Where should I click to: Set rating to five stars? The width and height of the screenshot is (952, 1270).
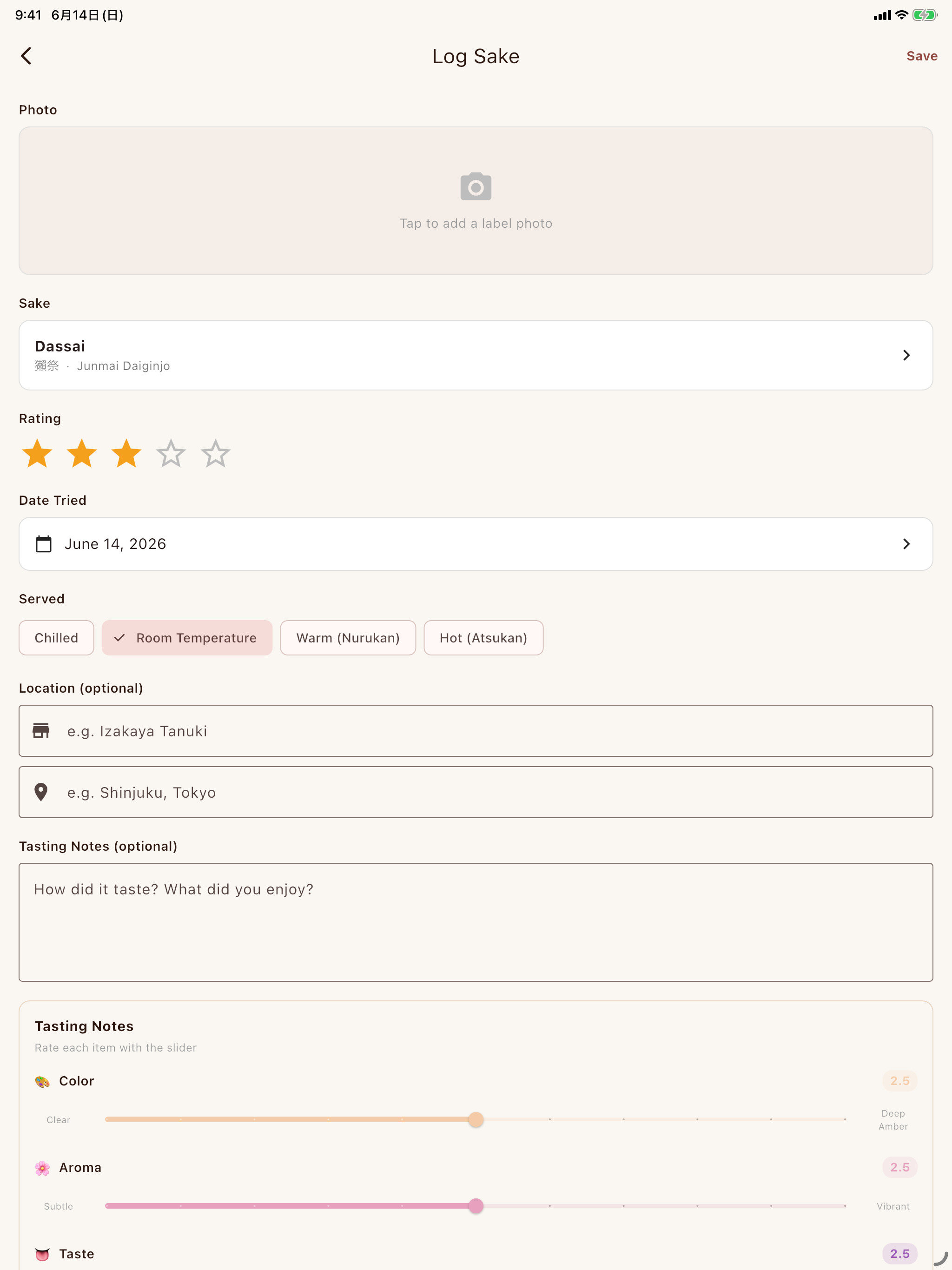pyautogui.click(x=216, y=454)
